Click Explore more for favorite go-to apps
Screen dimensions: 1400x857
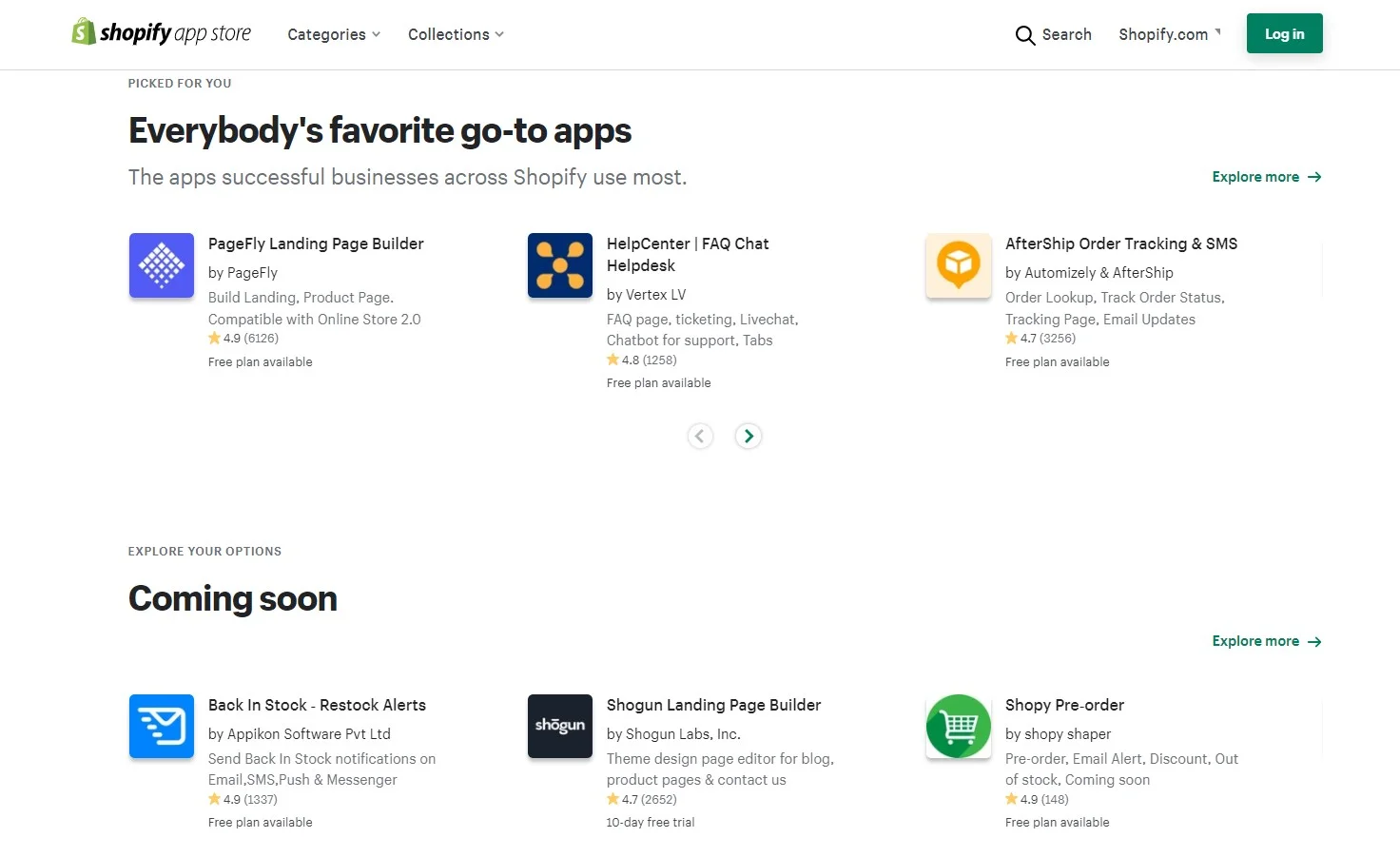coord(1266,177)
